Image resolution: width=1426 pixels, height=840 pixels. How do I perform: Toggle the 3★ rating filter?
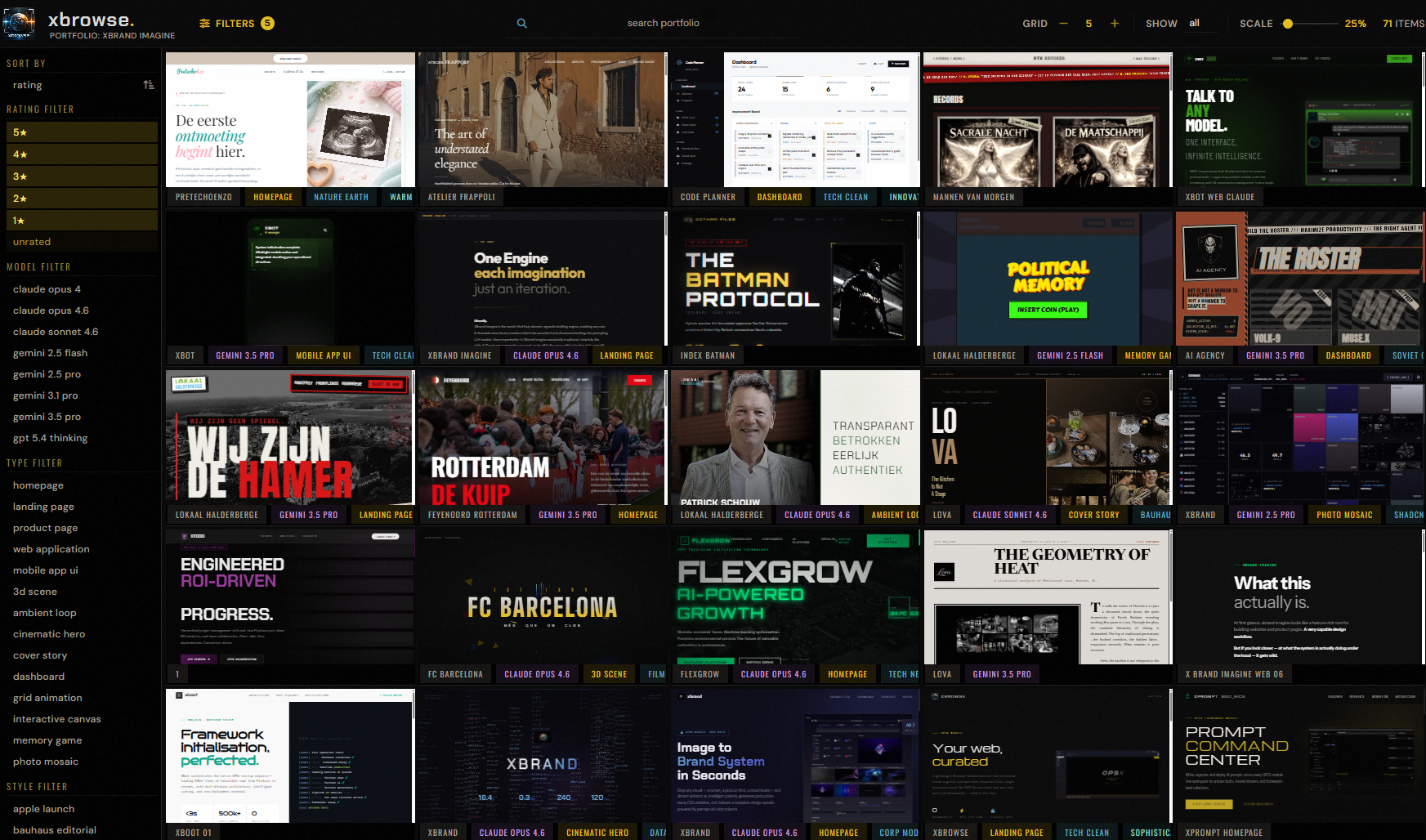point(82,176)
